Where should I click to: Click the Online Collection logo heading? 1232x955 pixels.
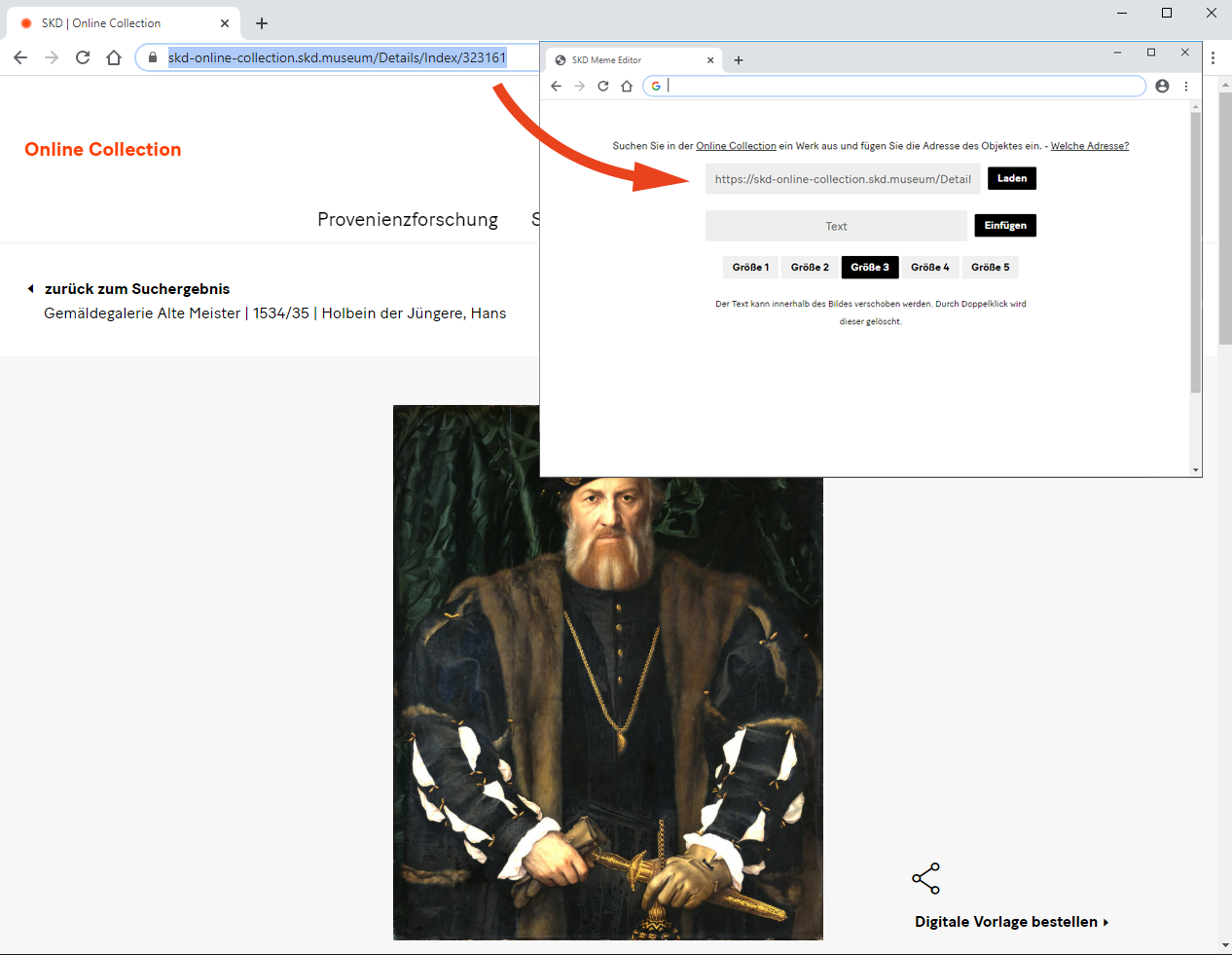(x=103, y=149)
